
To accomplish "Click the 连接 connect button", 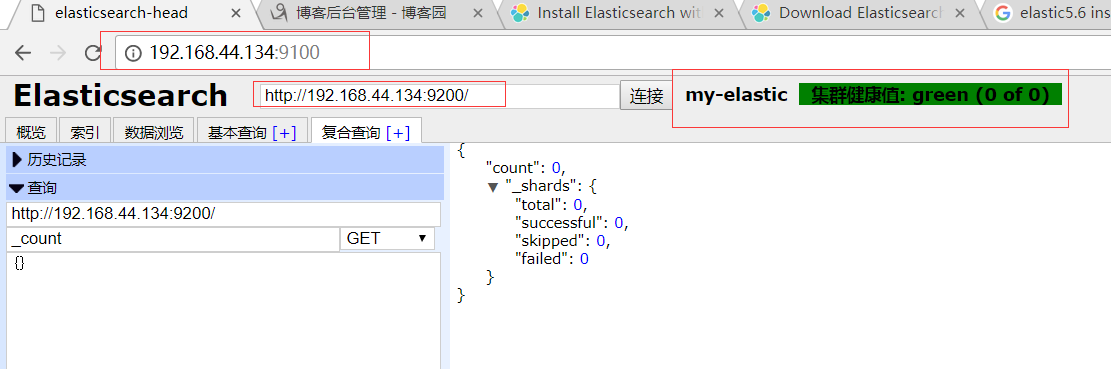I will pos(646,96).
